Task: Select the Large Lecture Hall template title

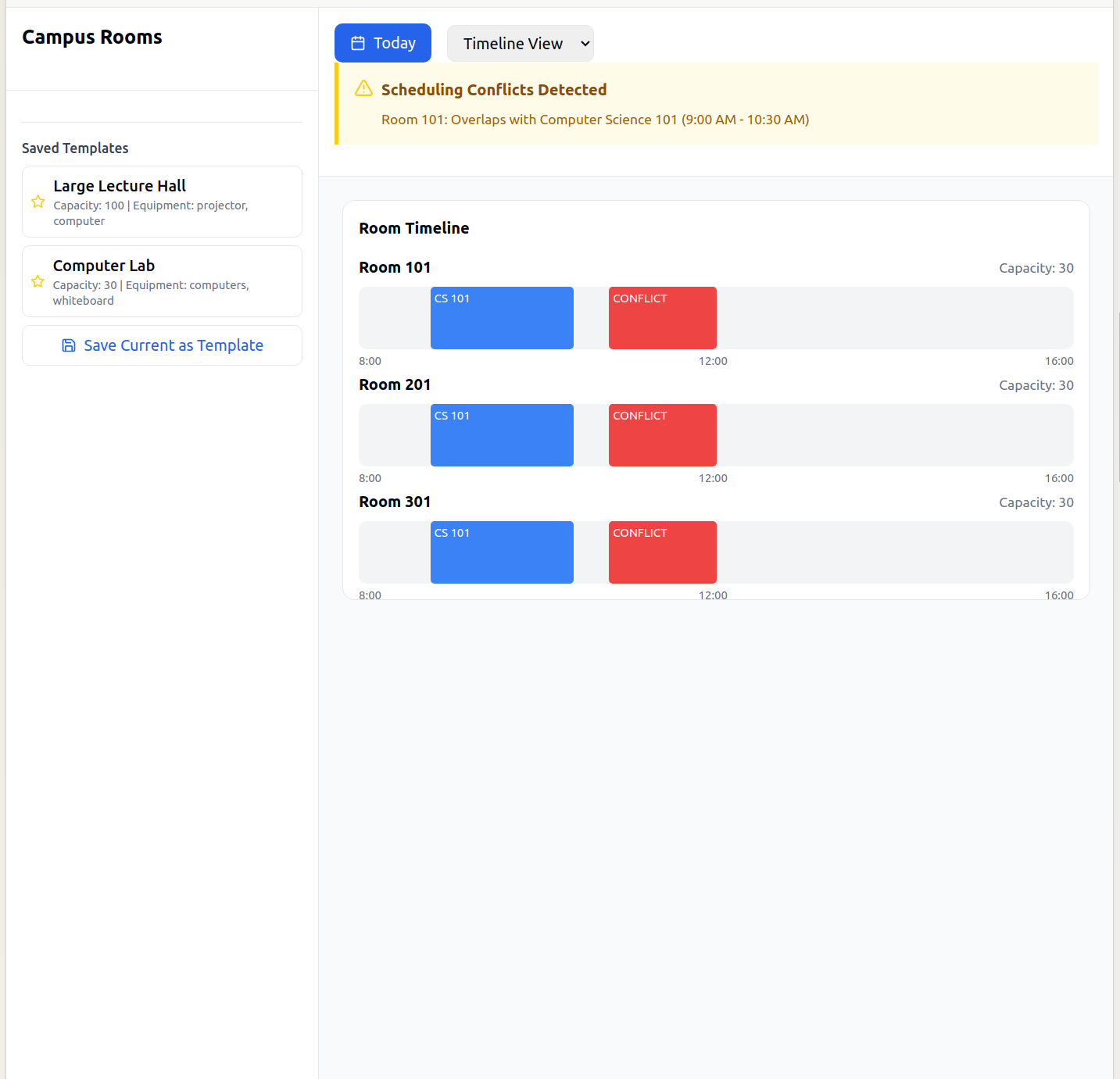Action: [x=120, y=186]
